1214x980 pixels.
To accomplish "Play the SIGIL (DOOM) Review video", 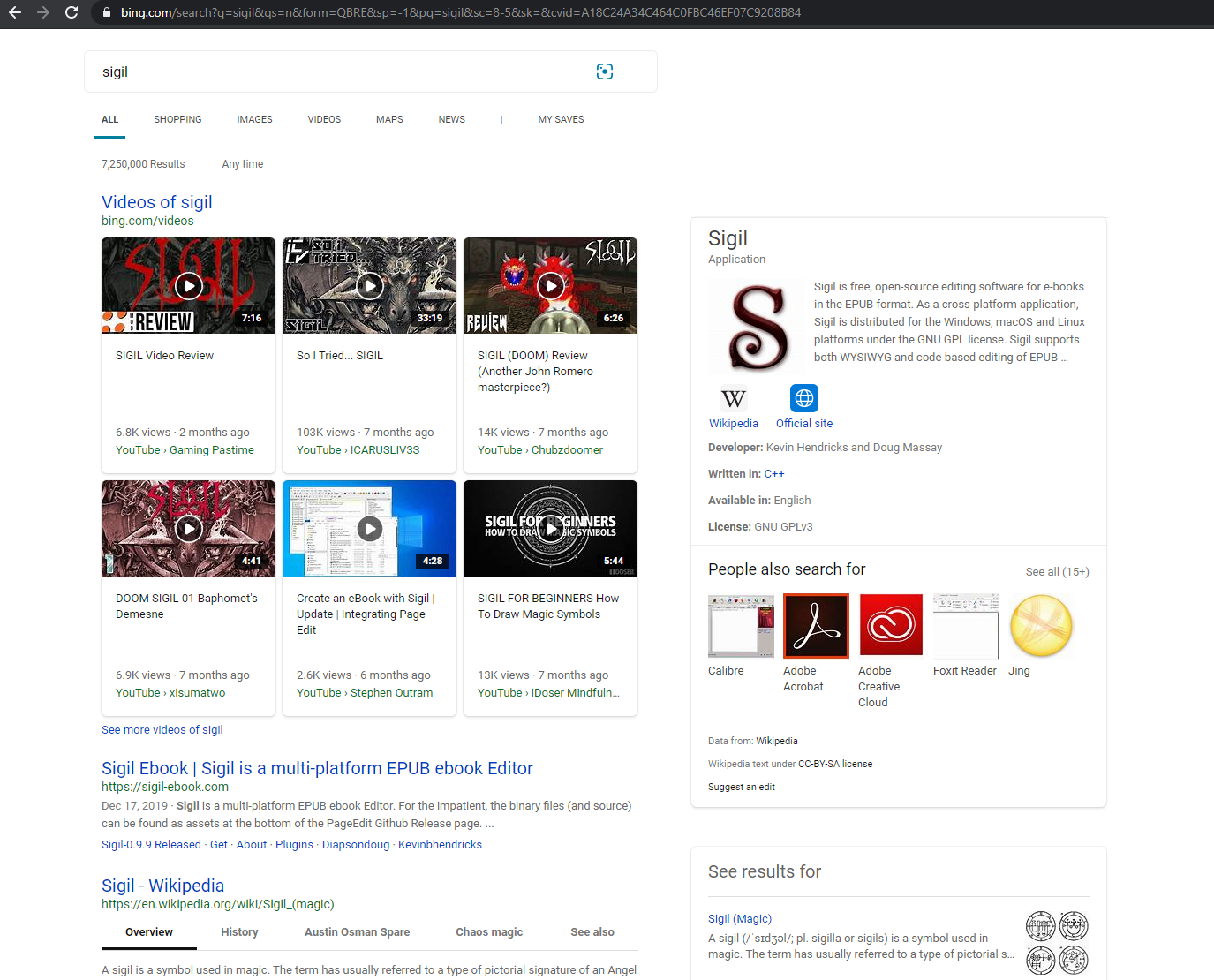I will point(551,285).
